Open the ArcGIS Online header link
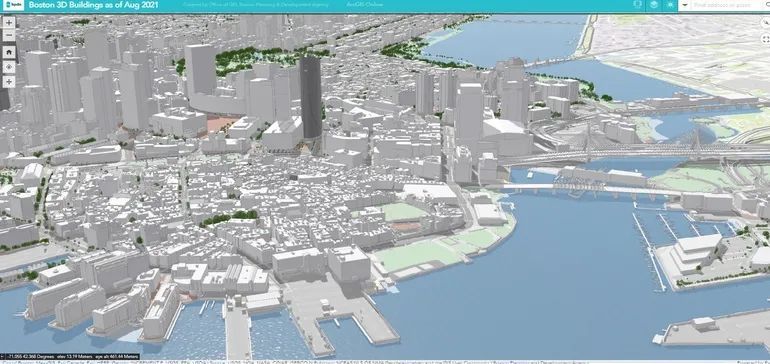 tap(357, 5)
